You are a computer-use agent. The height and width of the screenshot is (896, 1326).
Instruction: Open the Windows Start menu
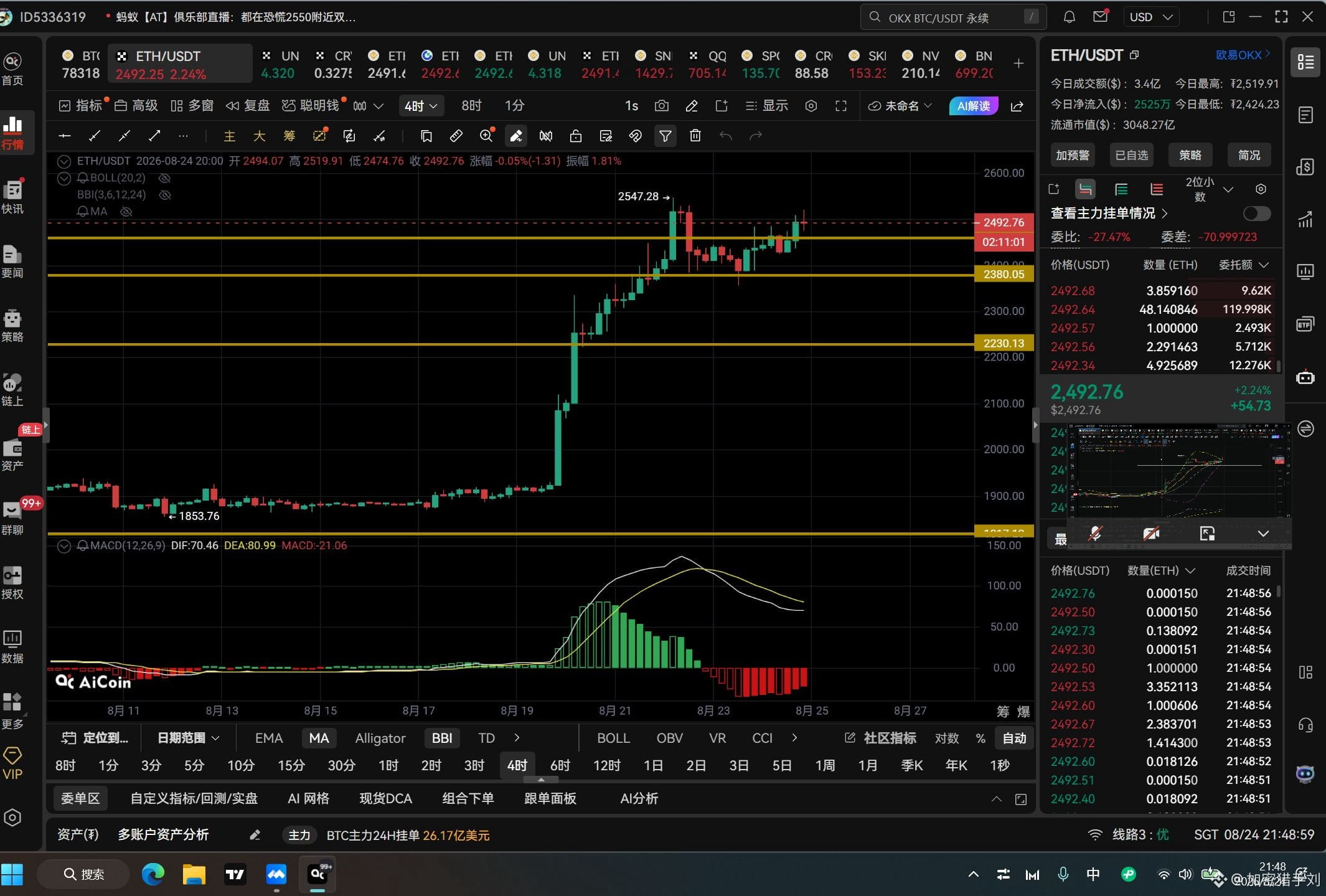pos(12,874)
